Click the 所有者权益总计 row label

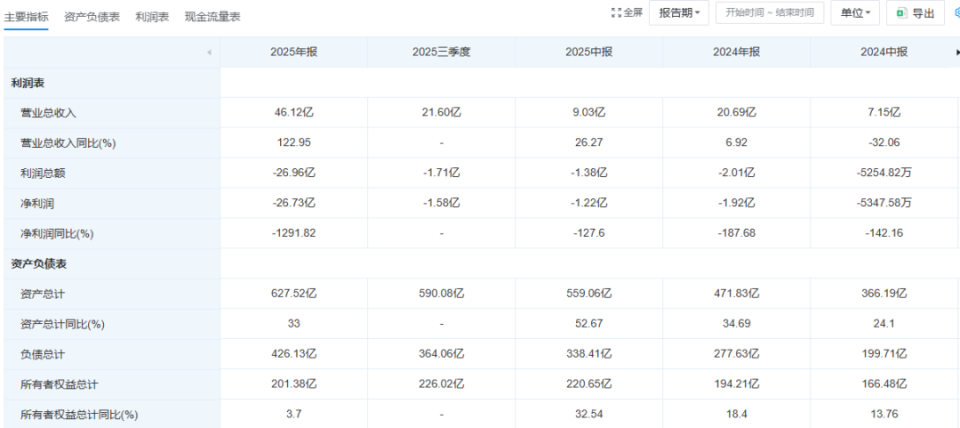click(x=59, y=385)
